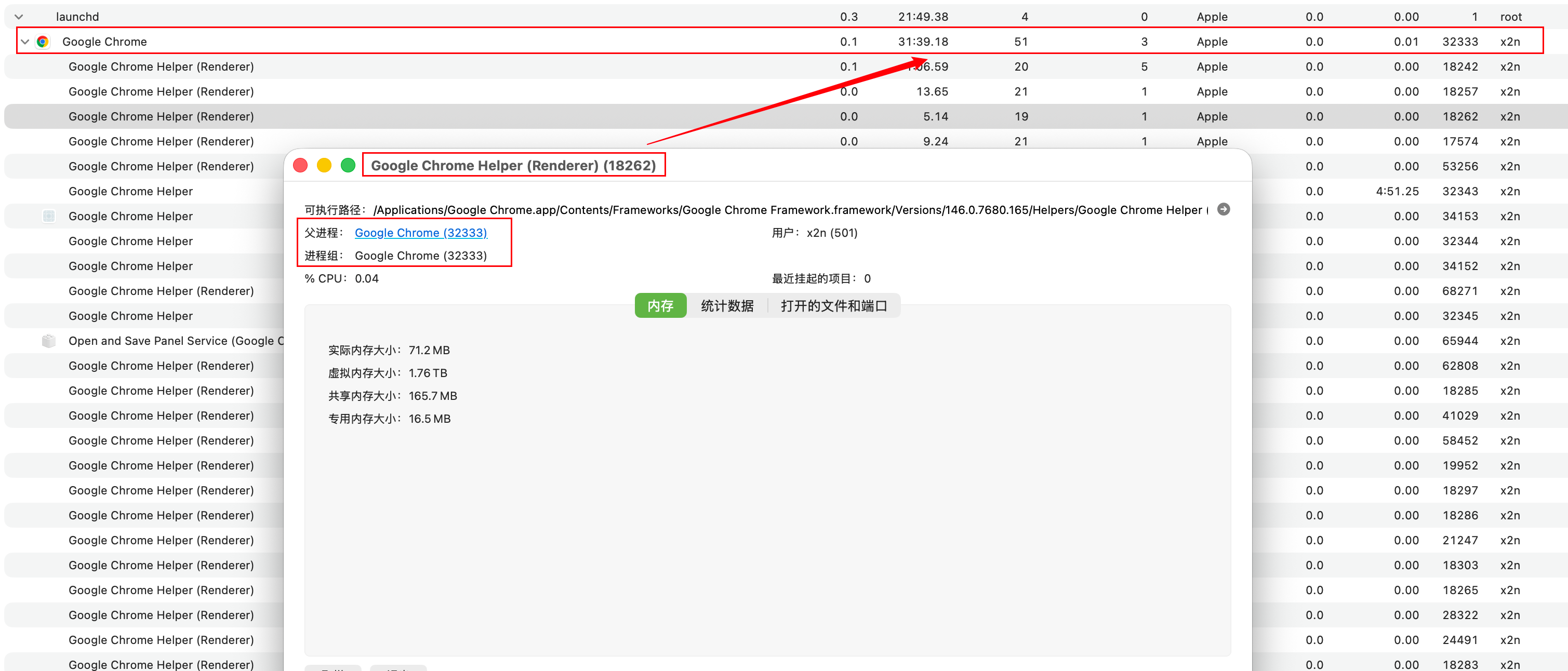Image resolution: width=1568 pixels, height=671 pixels.
Task: Click the 共享内存大小 165.7 MB value
Action: tap(433, 396)
